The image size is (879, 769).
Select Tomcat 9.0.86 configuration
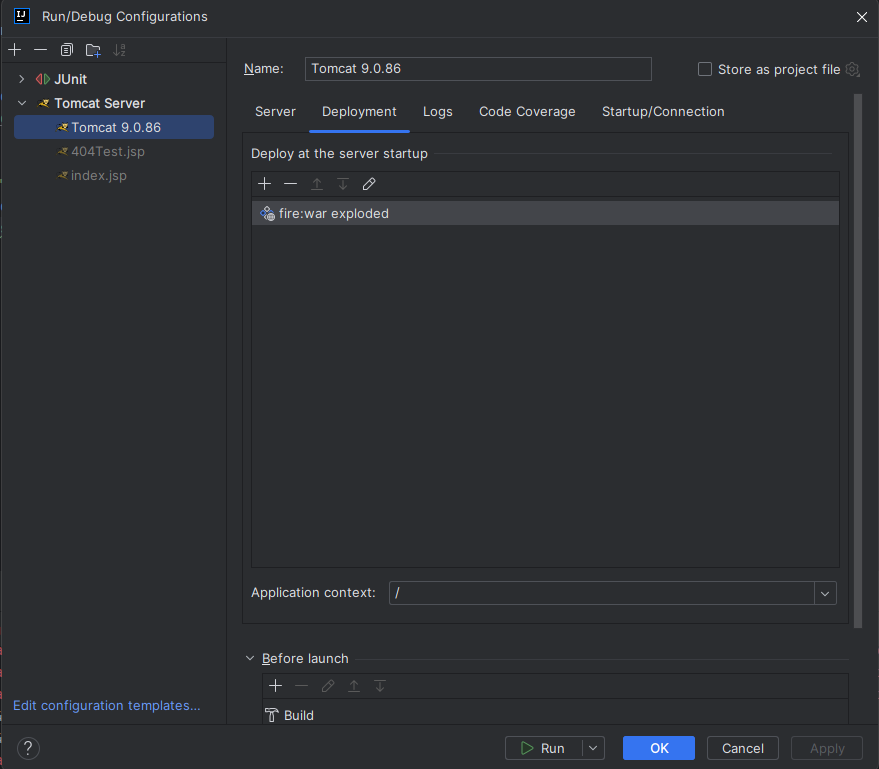point(114,127)
